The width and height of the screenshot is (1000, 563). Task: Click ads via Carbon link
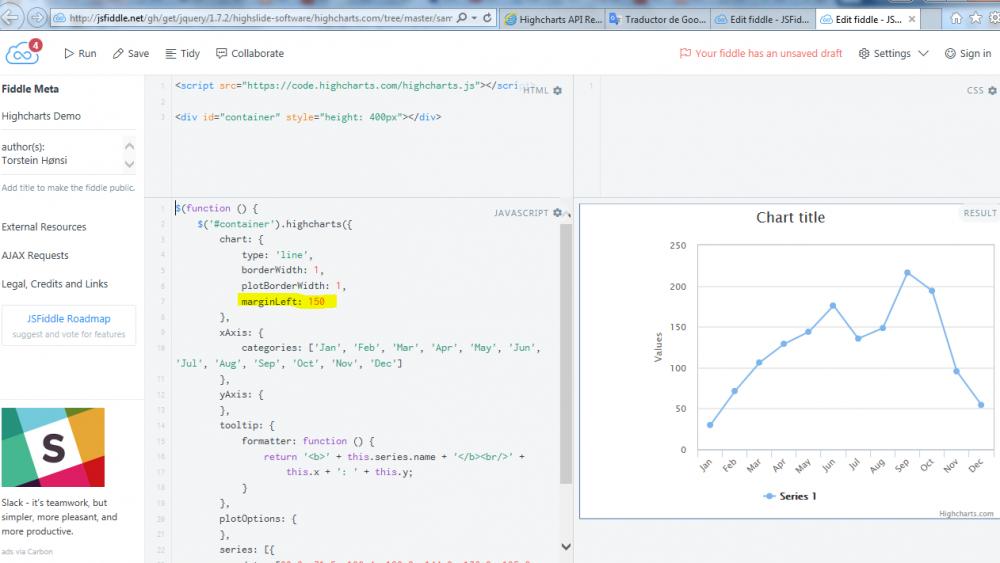[x=27, y=552]
